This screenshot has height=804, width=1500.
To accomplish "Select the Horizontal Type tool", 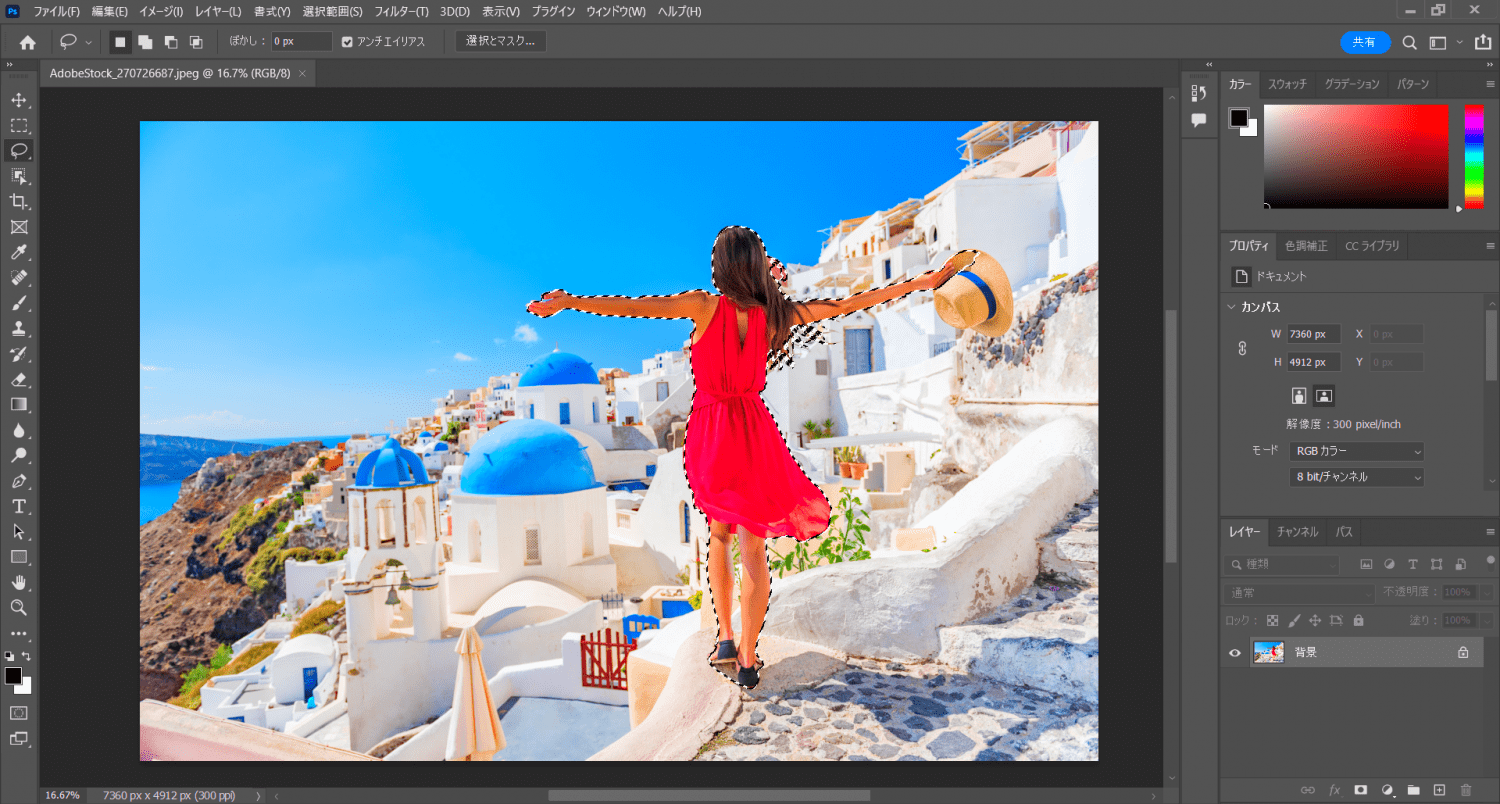I will tap(18, 506).
